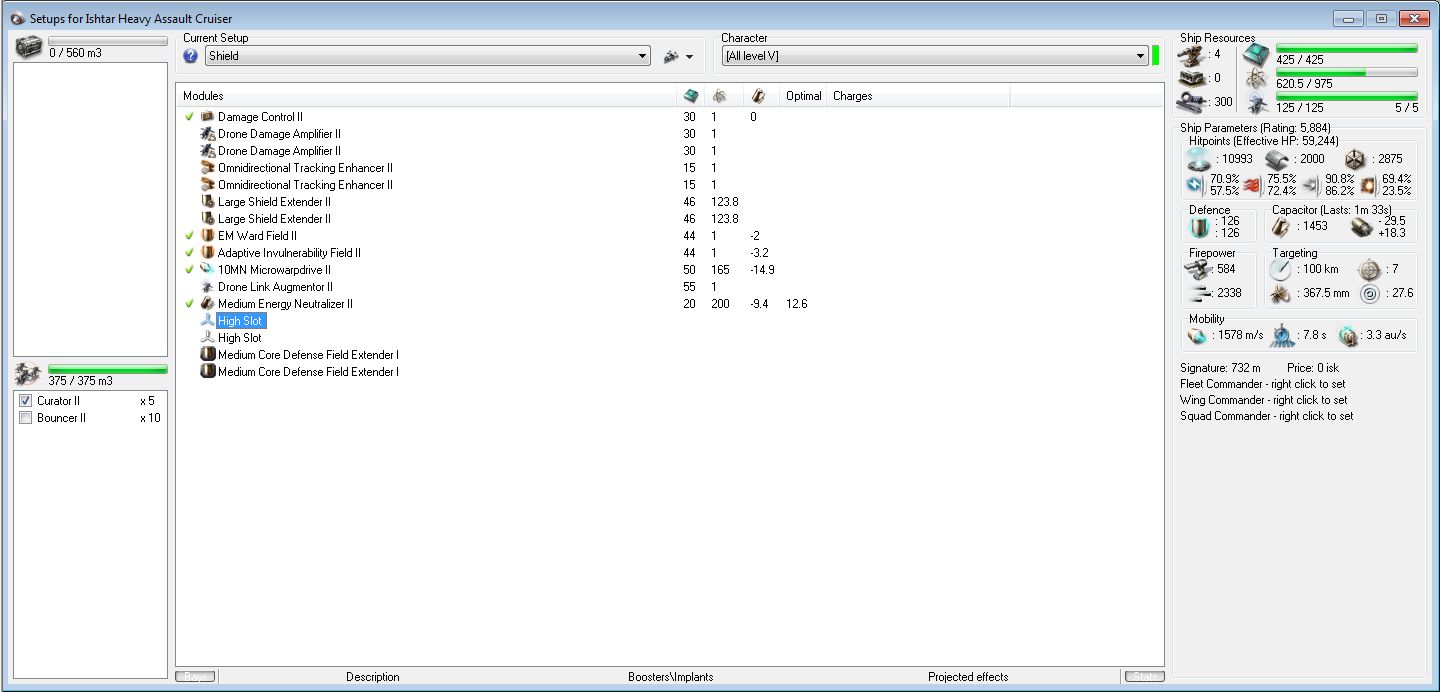Click the Fleet Commander line
This screenshot has width=1440, height=692.
1262,384
